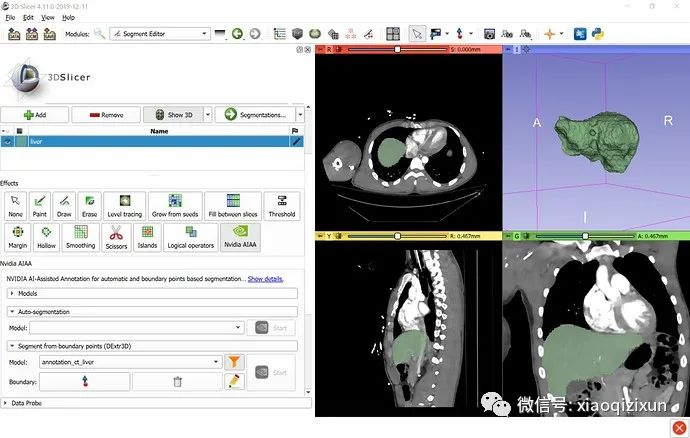Select the mouse pointer interaction mode
690x438 pixels.
[x=417, y=34]
